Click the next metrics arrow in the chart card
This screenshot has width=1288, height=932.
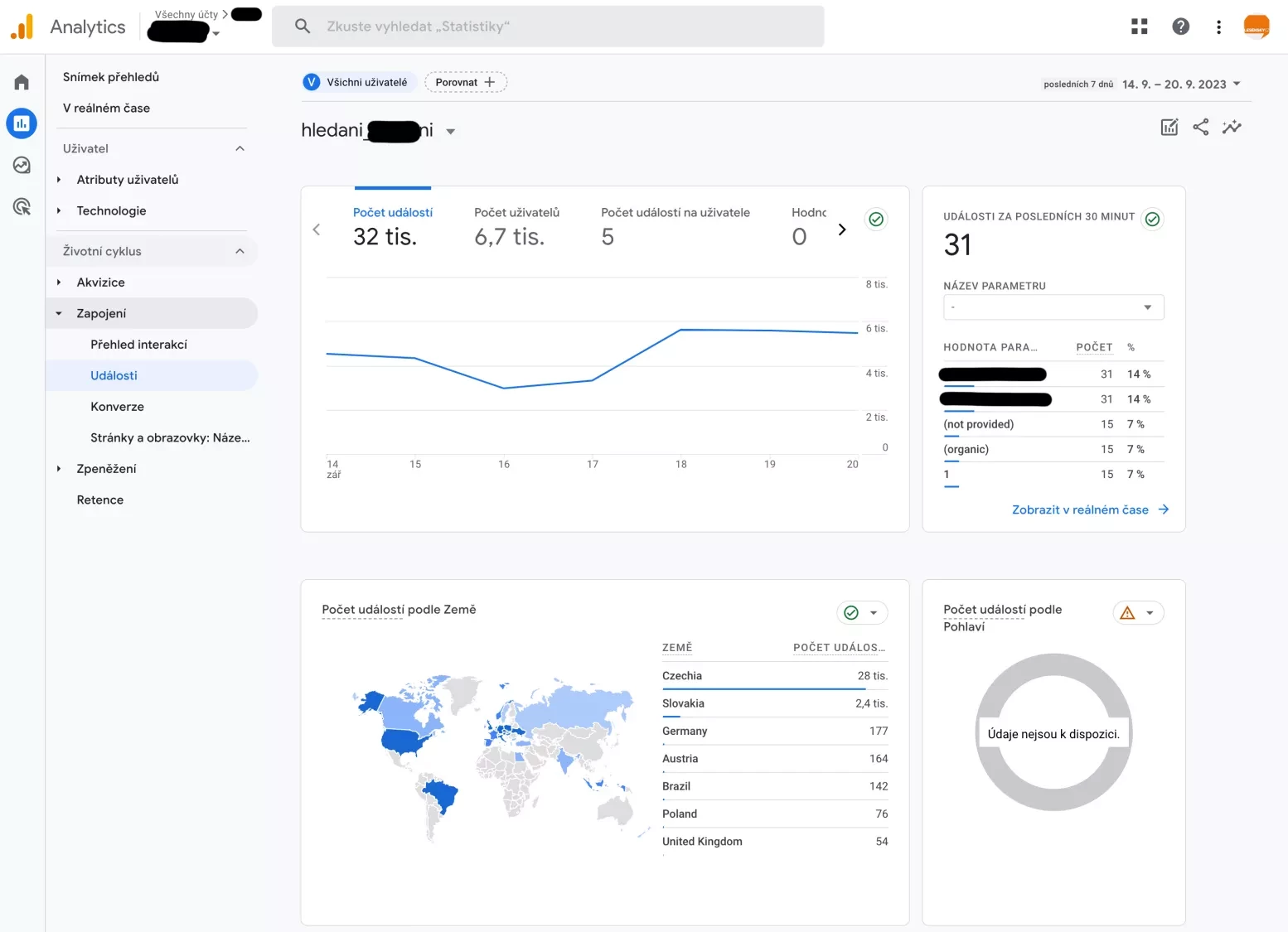click(x=842, y=229)
